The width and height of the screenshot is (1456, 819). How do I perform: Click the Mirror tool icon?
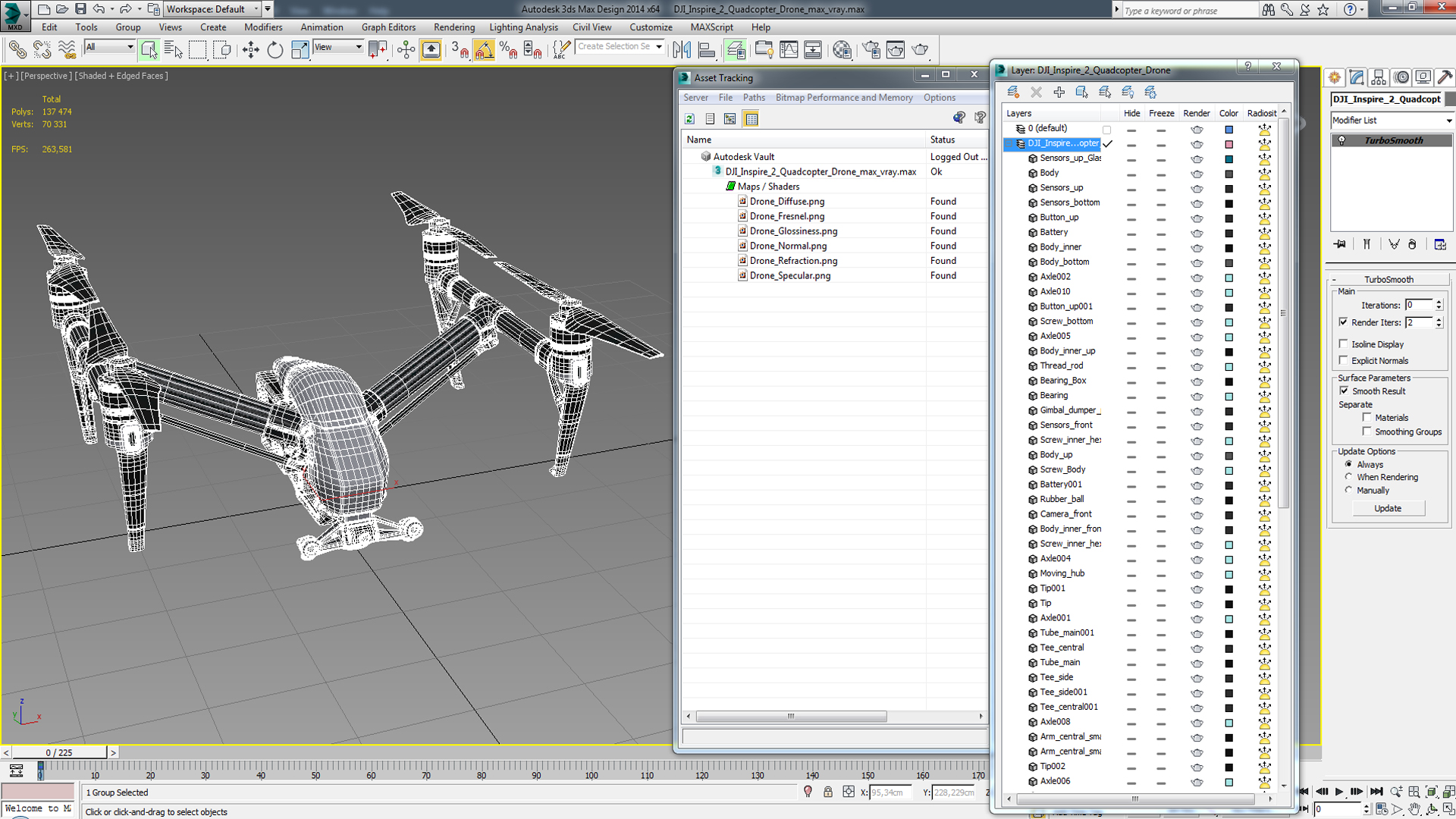click(682, 50)
